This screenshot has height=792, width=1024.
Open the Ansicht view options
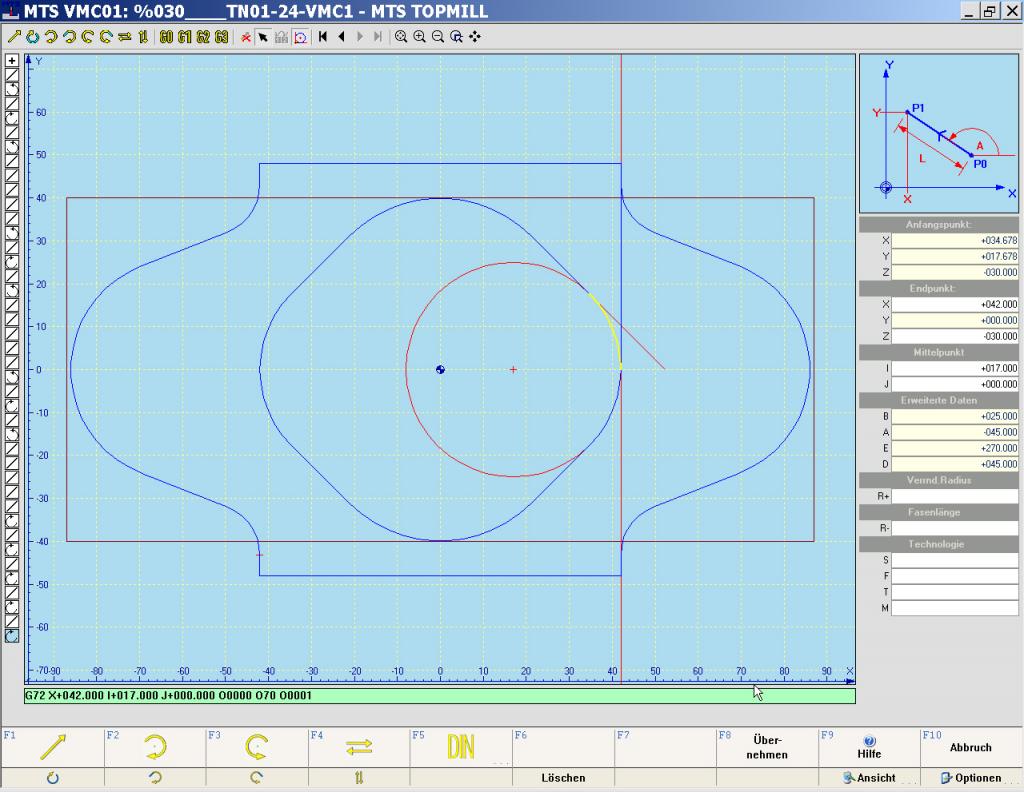pyautogui.click(x=869, y=778)
